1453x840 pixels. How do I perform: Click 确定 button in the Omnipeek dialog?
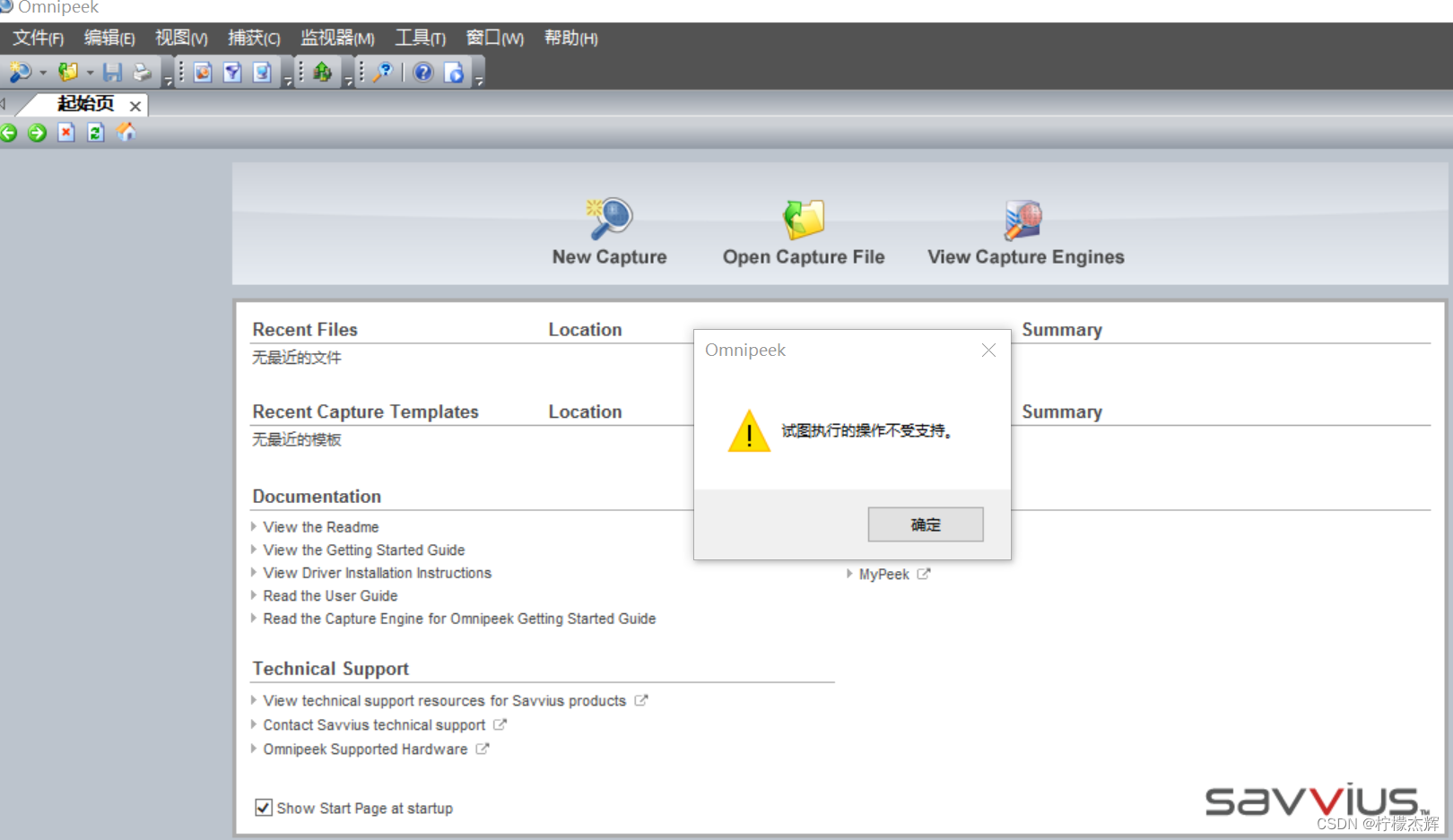(x=926, y=524)
